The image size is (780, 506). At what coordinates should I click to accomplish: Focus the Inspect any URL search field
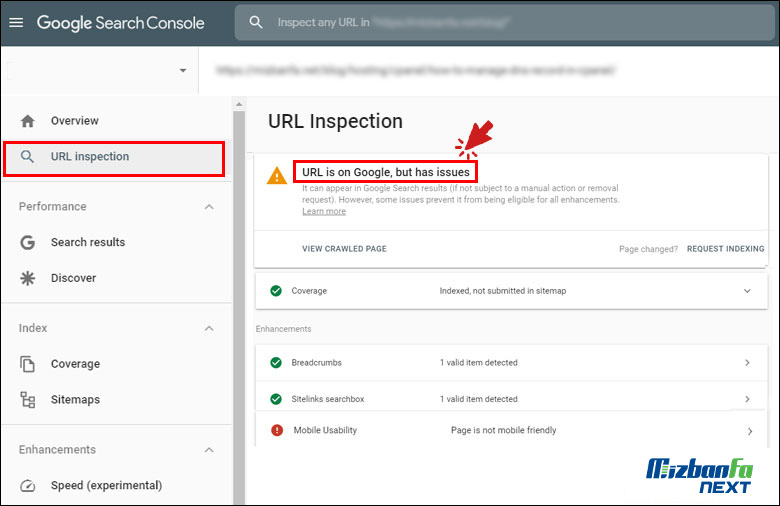pos(504,22)
